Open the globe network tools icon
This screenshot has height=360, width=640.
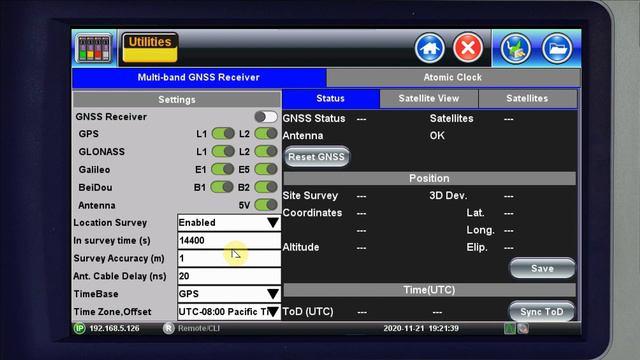516,48
